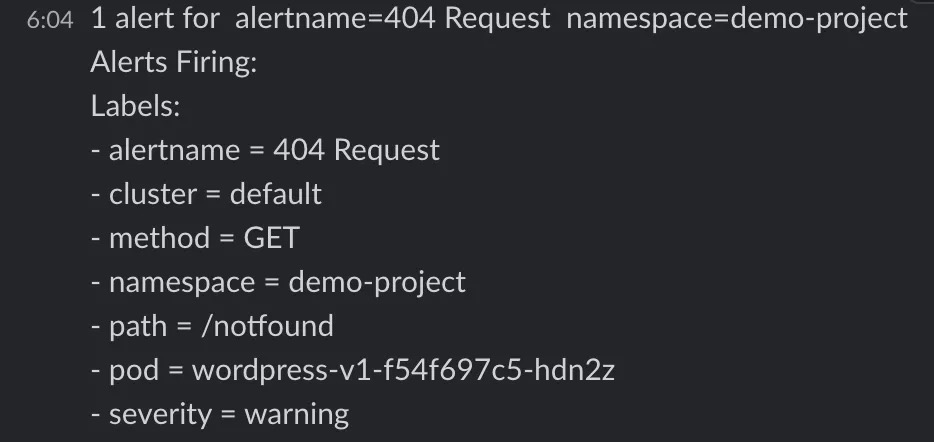This screenshot has width=934, height=442.
Task: Click the "Labels:" line
Action: coord(135,106)
